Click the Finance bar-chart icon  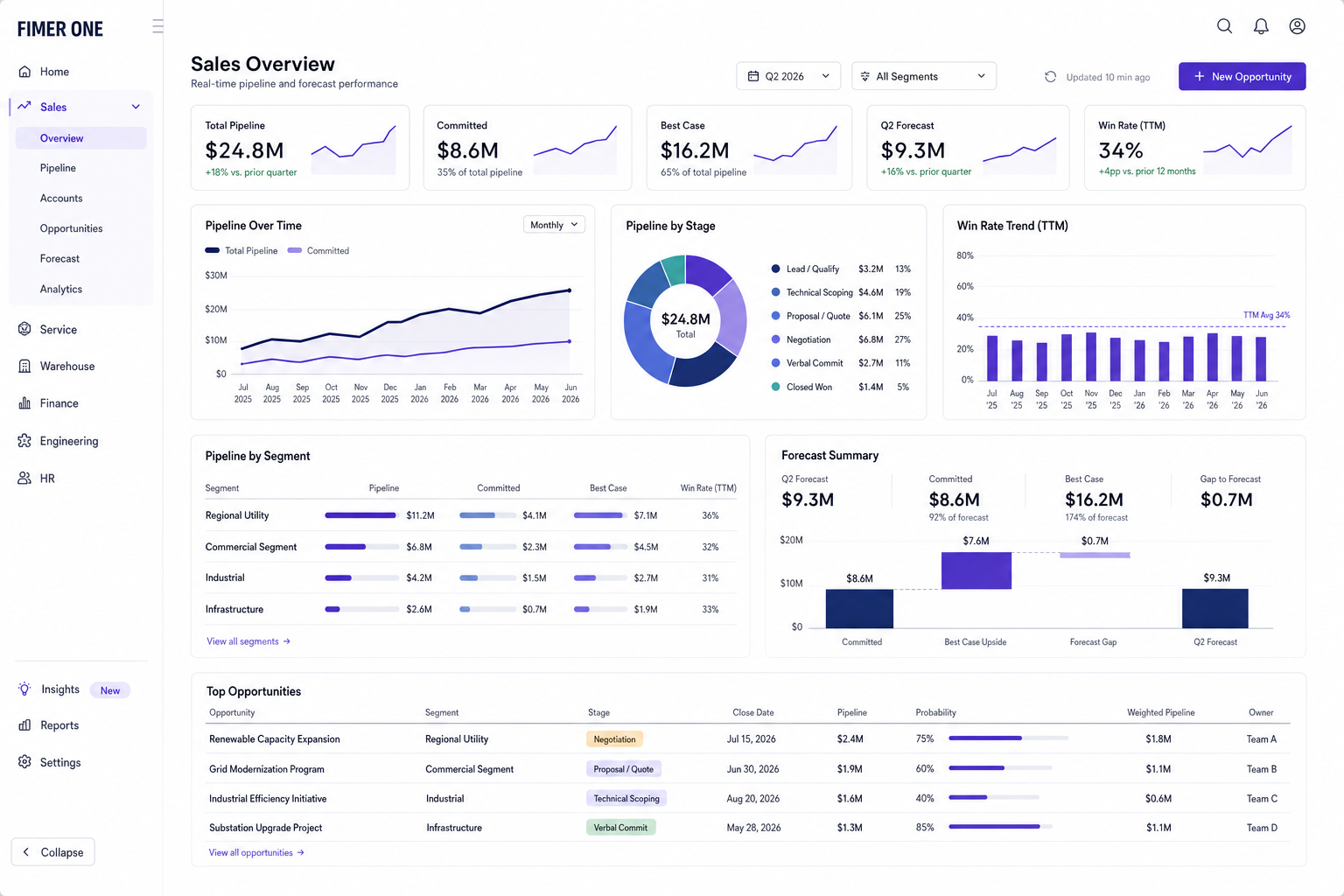coord(24,403)
